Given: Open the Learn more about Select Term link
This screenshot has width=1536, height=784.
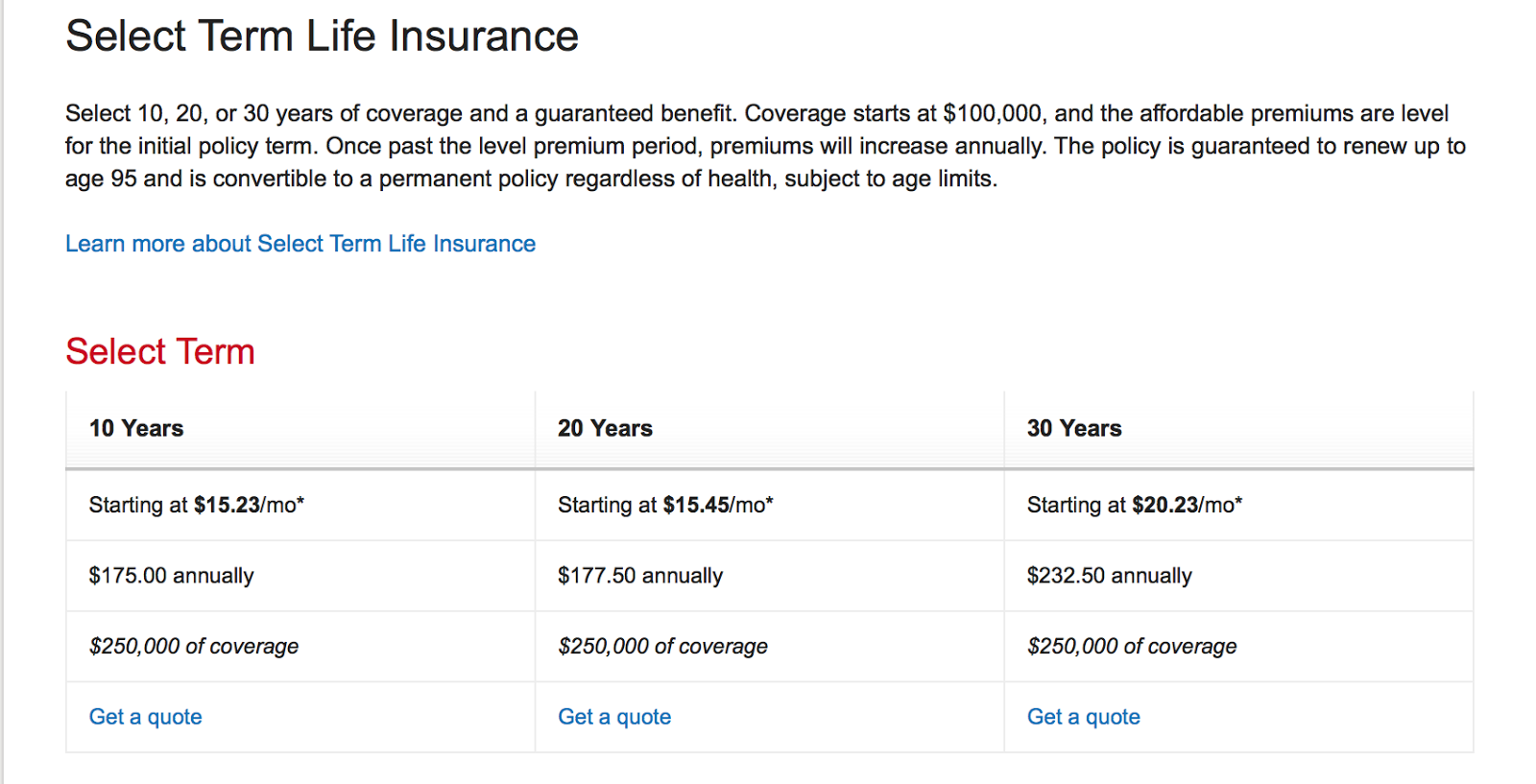Looking at the screenshot, I should pyautogui.click(x=300, y=244).
